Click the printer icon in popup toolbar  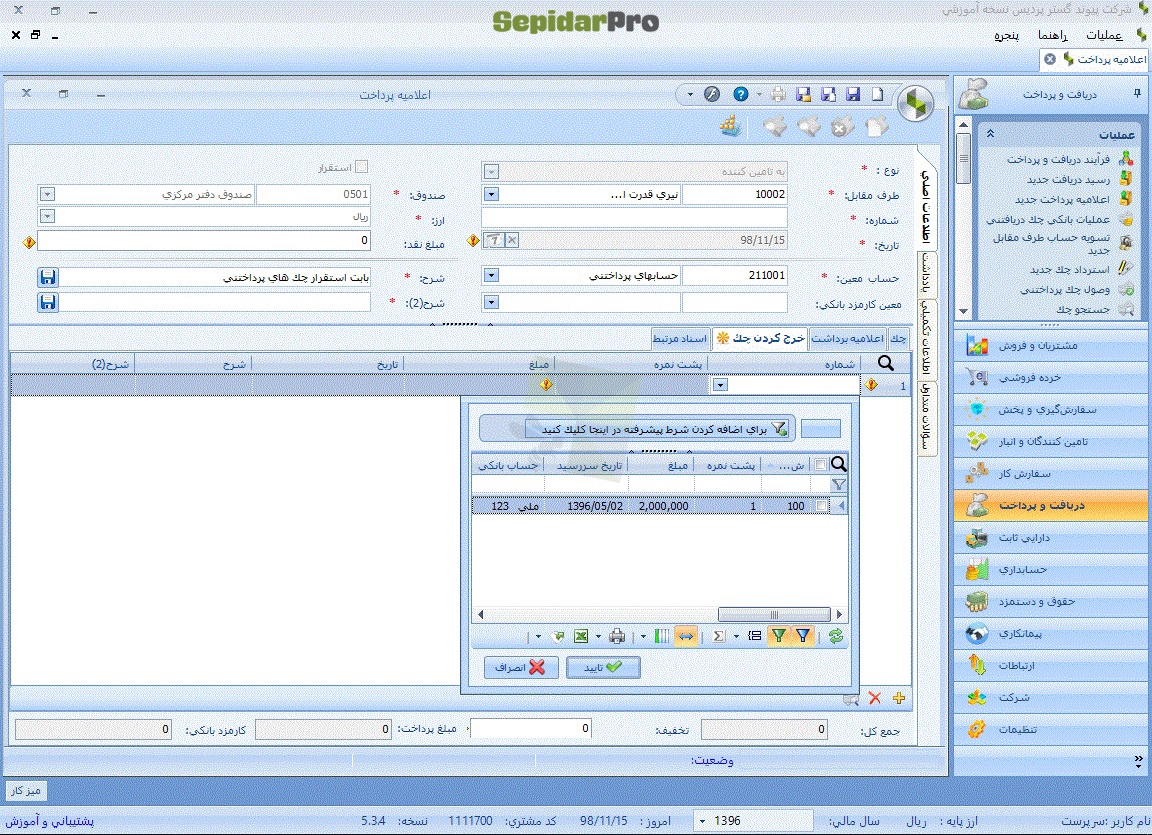point(617,636)
